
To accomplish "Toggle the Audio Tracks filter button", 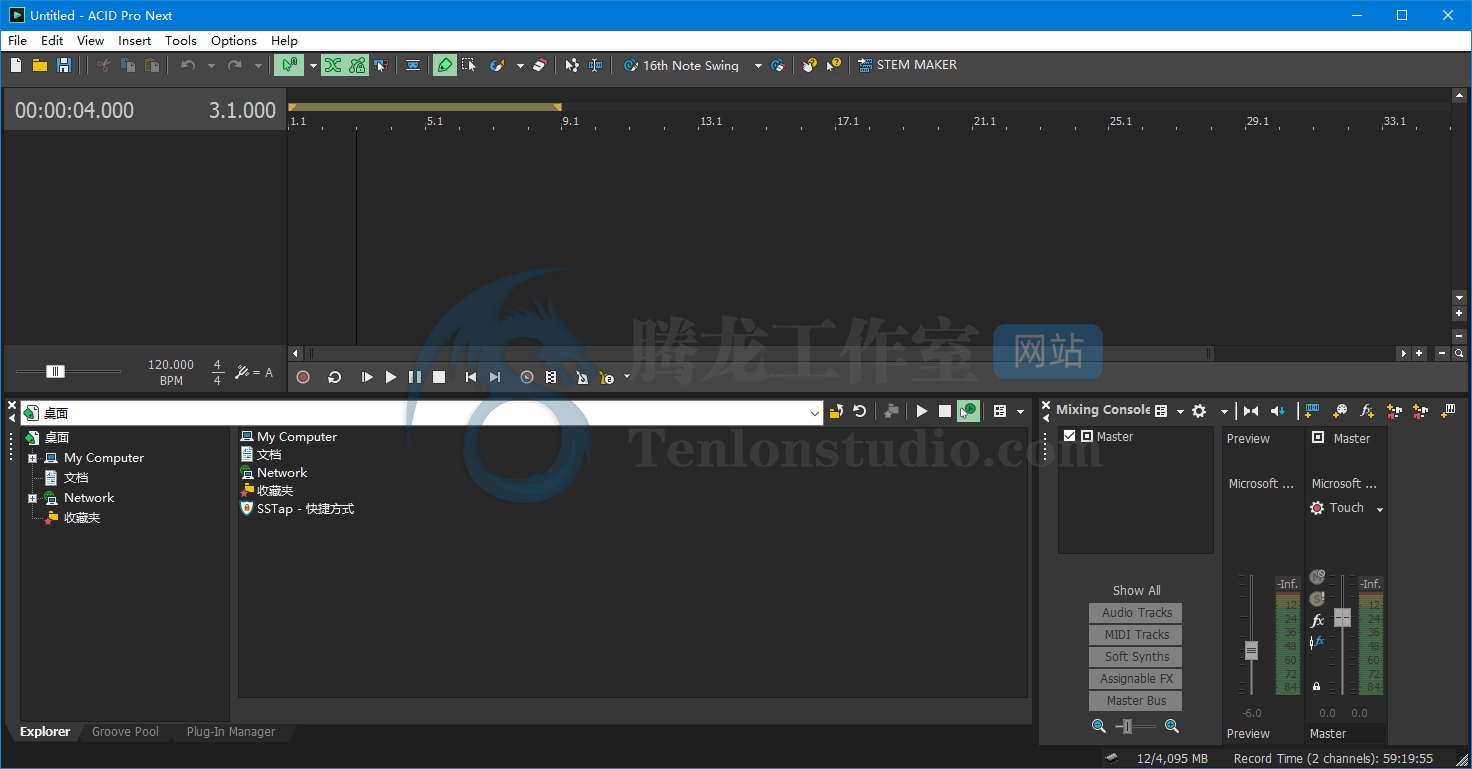I will click(1136, 613).
